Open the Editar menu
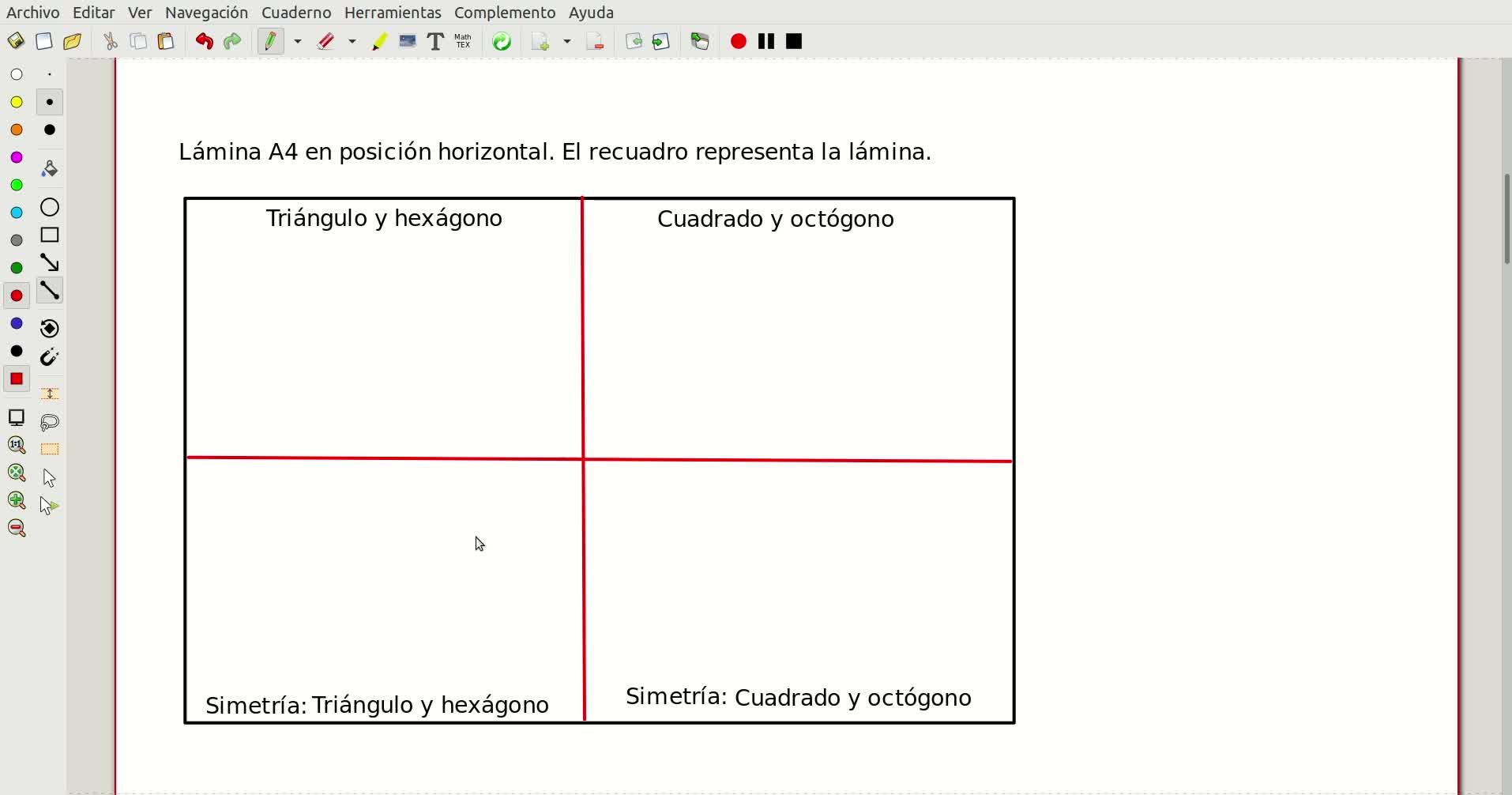This screenshot has height=795, width=1512. (x=94, y=13)
